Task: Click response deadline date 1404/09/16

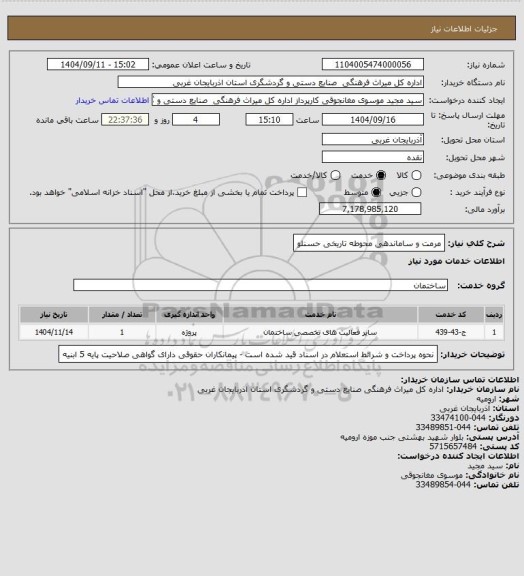Action: click(x=373, y=120)
